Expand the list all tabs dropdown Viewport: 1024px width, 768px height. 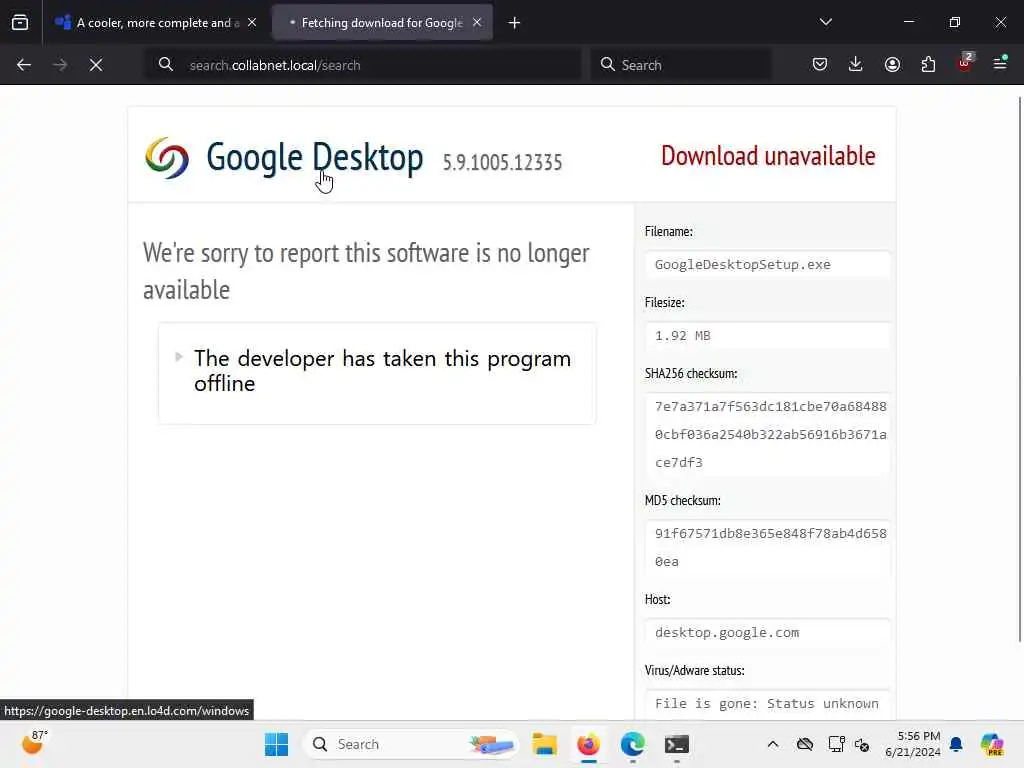[825, 22]
